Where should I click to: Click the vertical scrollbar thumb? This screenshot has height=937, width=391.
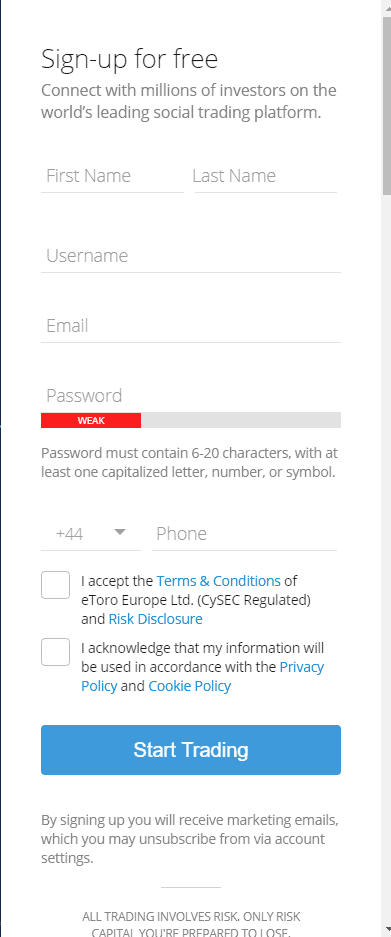click(x=386, y=105)
